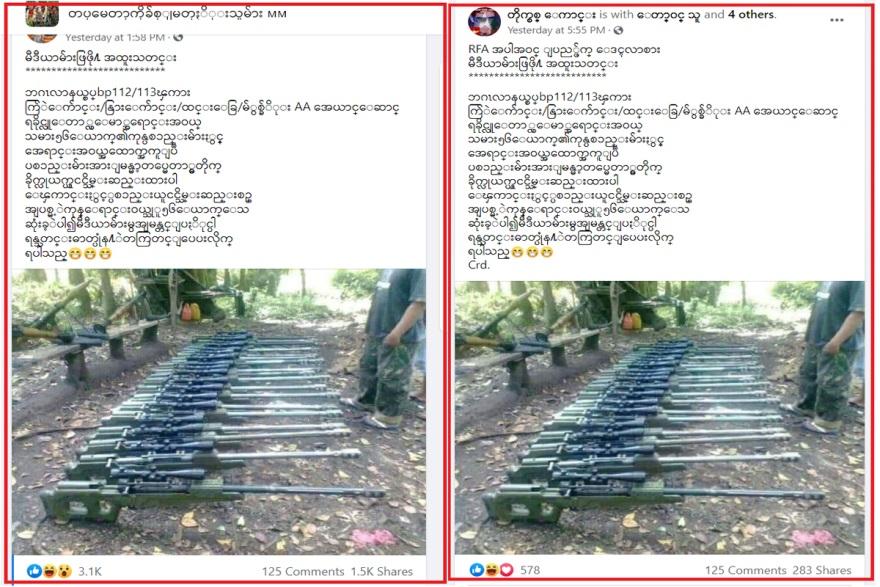Click 'Yesterday at 1:58 PM' timestamp
Screen dimensions: 880x587
point(115,38)
